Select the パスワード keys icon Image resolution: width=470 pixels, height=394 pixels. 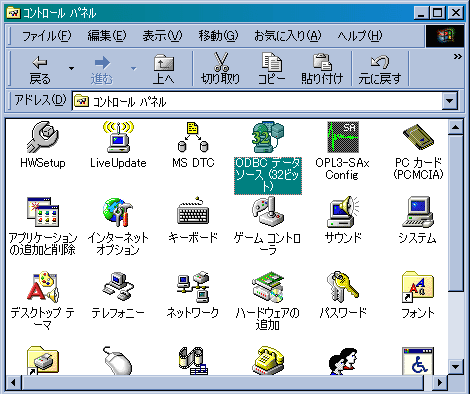click(x=343, y=287)
